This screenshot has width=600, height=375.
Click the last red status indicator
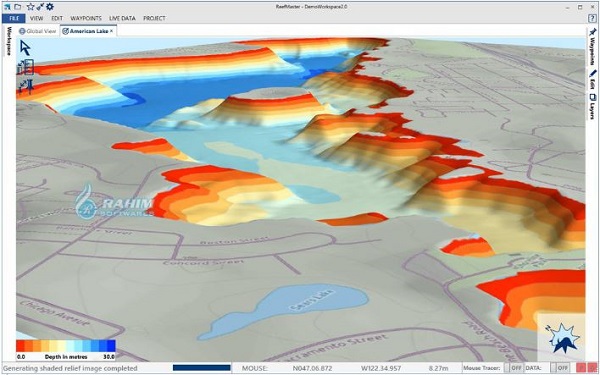click(592, 368)
